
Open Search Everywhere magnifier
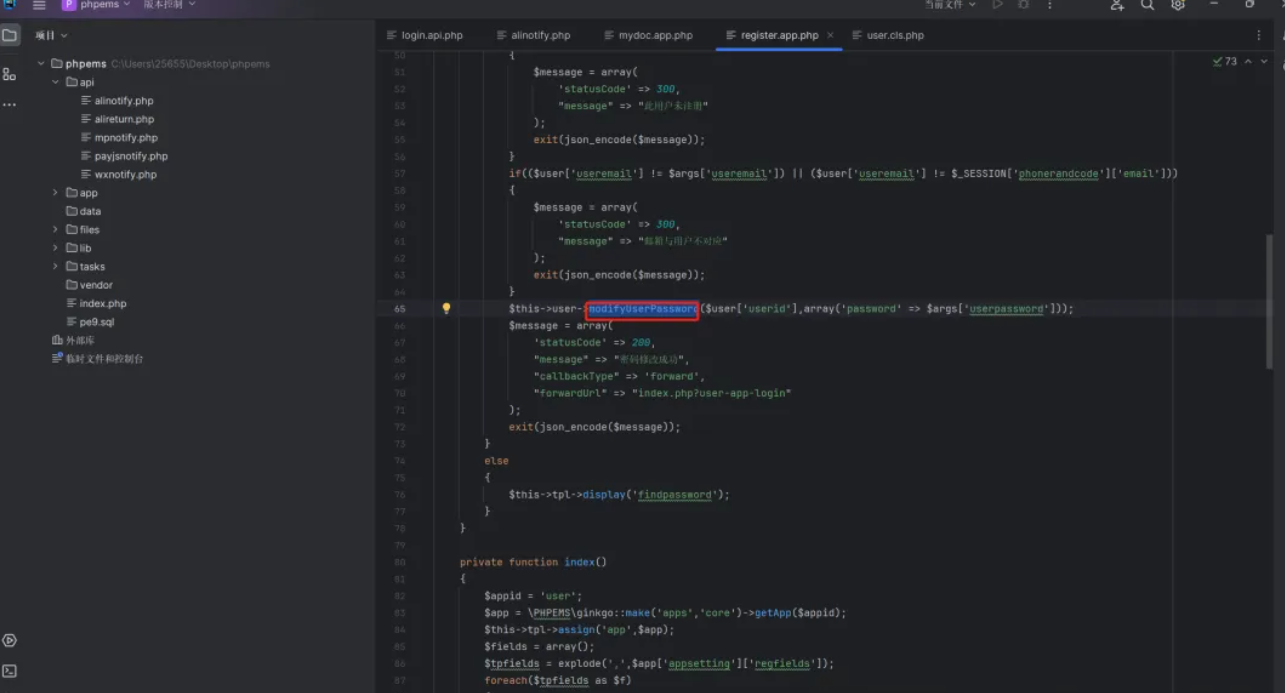[1147, 5]
